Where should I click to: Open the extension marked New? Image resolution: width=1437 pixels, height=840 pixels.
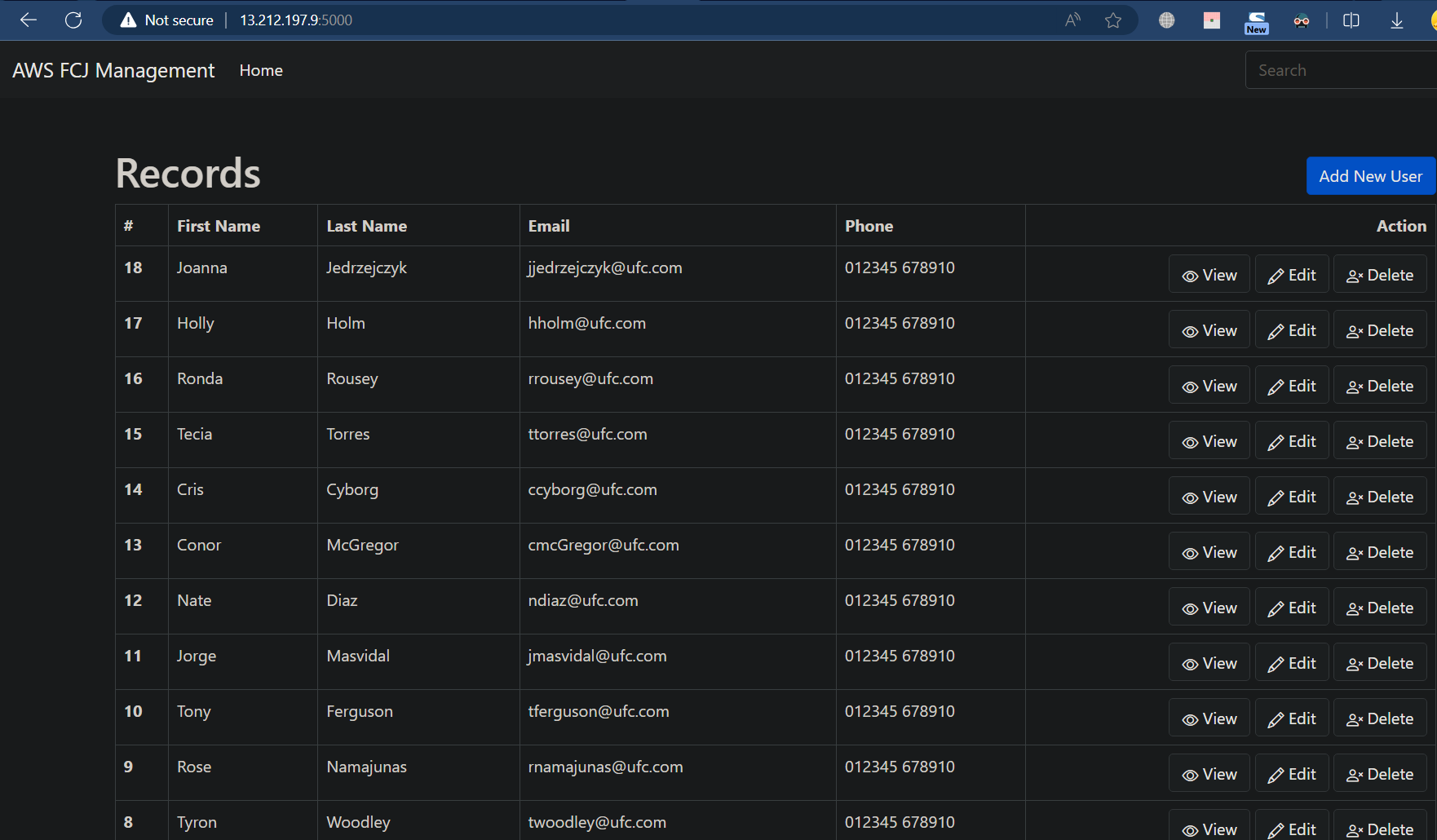click(1257, 22)
